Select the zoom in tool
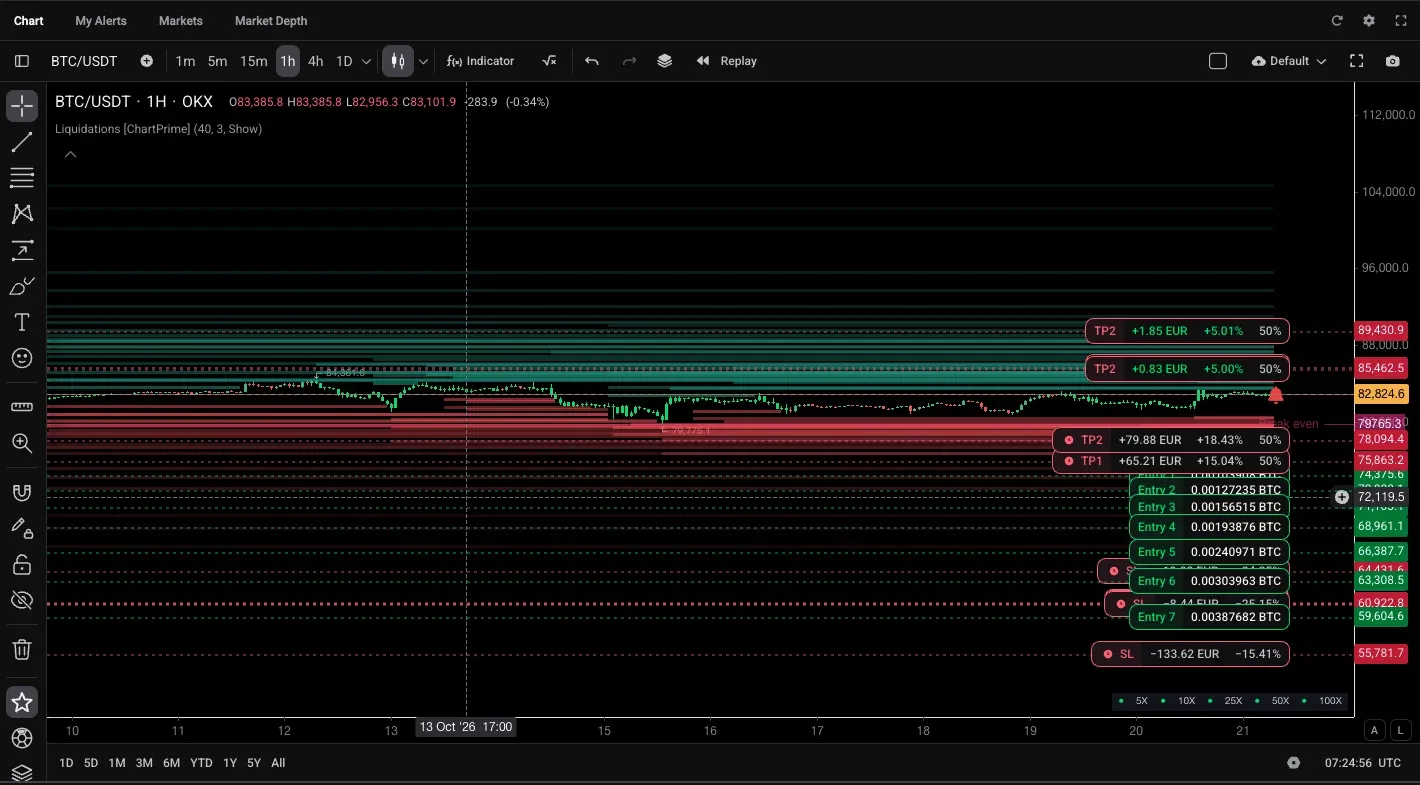The width and height of the screenshot is (1420, 785). click(22, 442)
